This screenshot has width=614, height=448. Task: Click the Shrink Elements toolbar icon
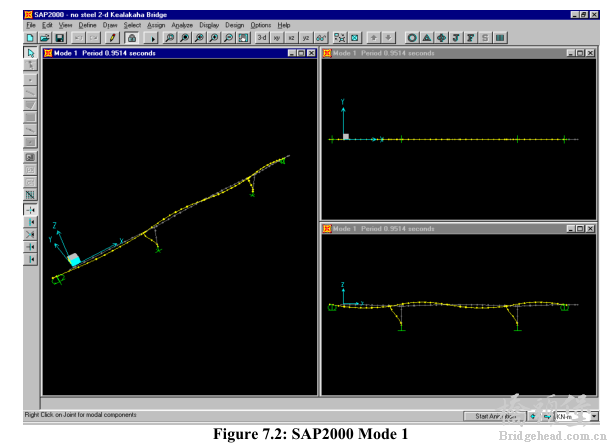(x=340, y=38)
